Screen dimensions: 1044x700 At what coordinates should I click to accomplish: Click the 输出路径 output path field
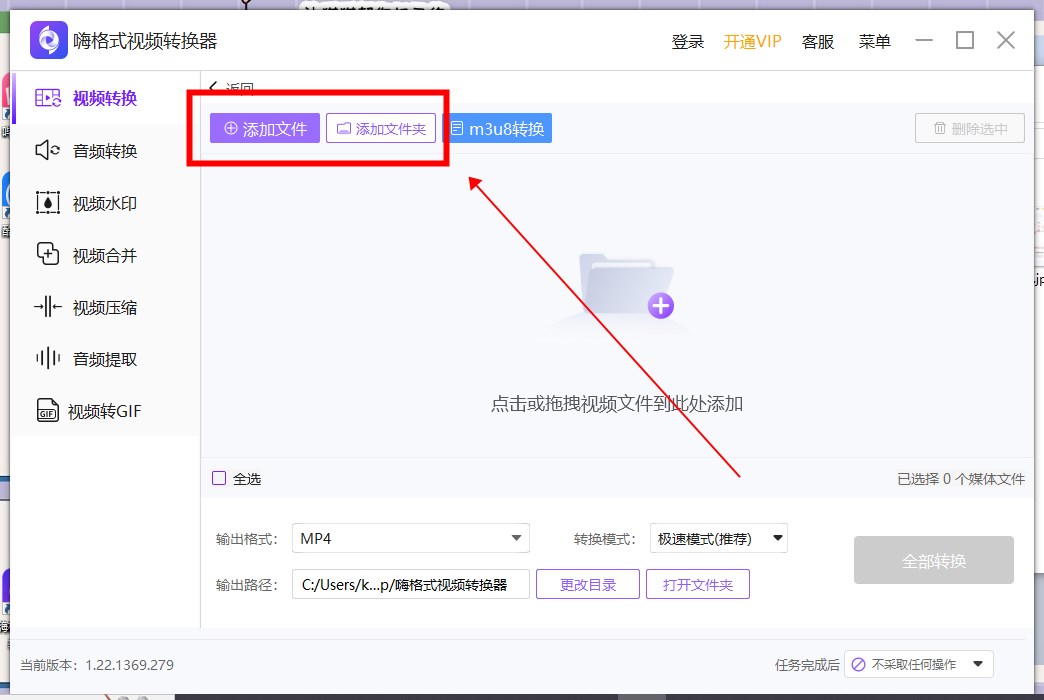[x=410, y=583]
